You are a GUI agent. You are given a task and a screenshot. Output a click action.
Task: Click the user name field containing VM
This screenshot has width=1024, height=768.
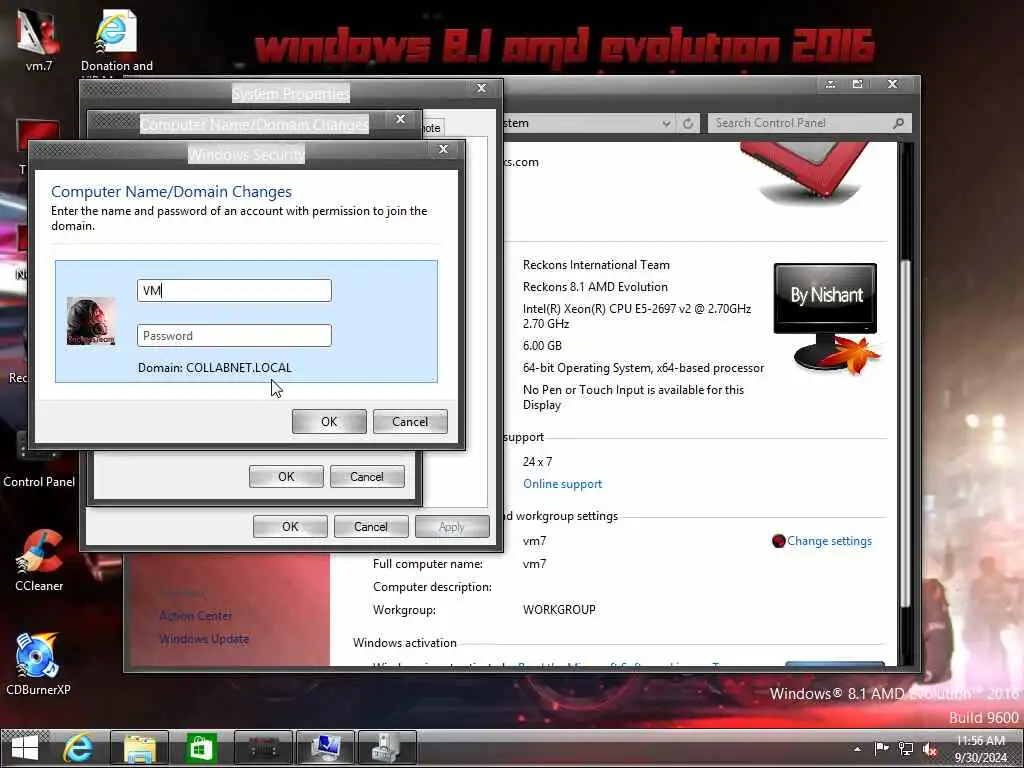[234, 291]
